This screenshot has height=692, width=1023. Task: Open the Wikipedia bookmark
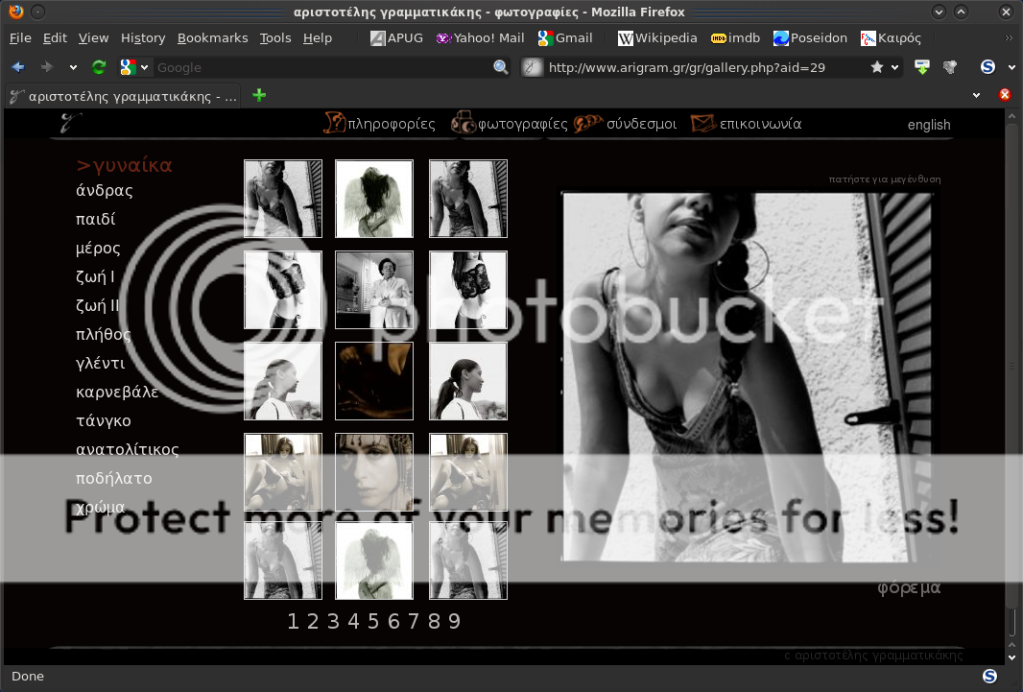pos(657,38)
